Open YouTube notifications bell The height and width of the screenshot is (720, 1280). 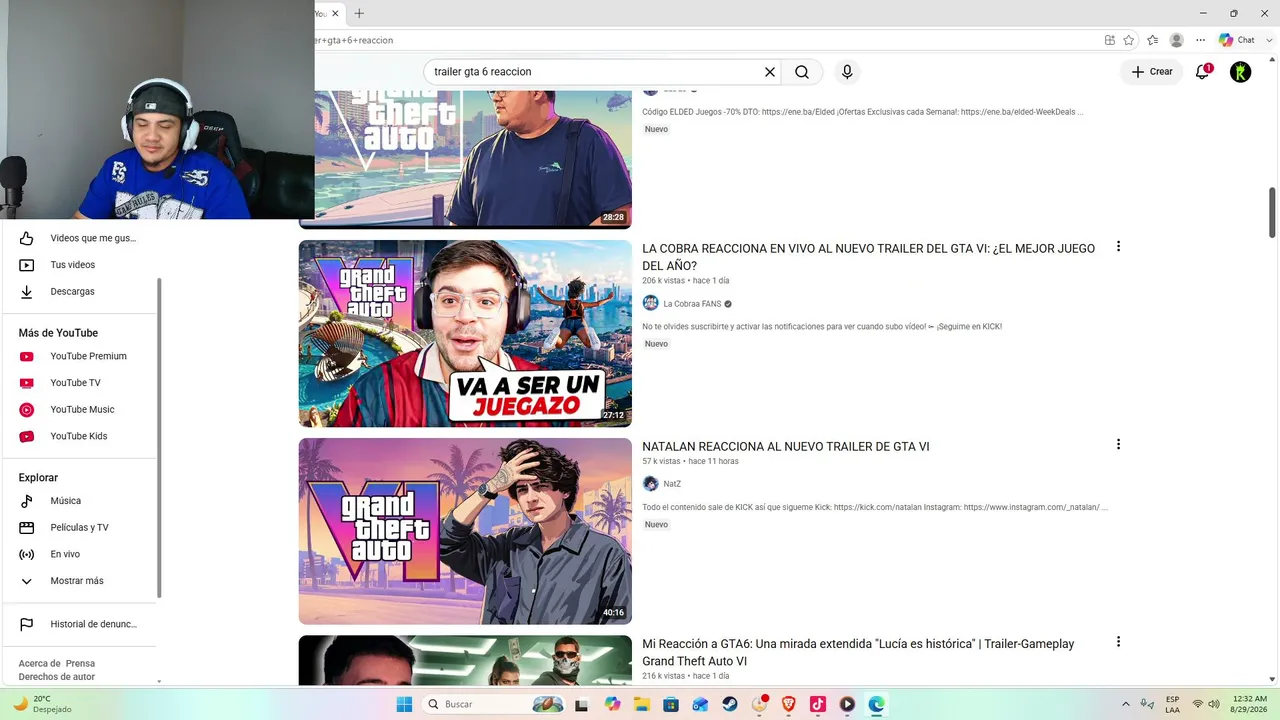pyautogui.click(x=1203, y=72)
